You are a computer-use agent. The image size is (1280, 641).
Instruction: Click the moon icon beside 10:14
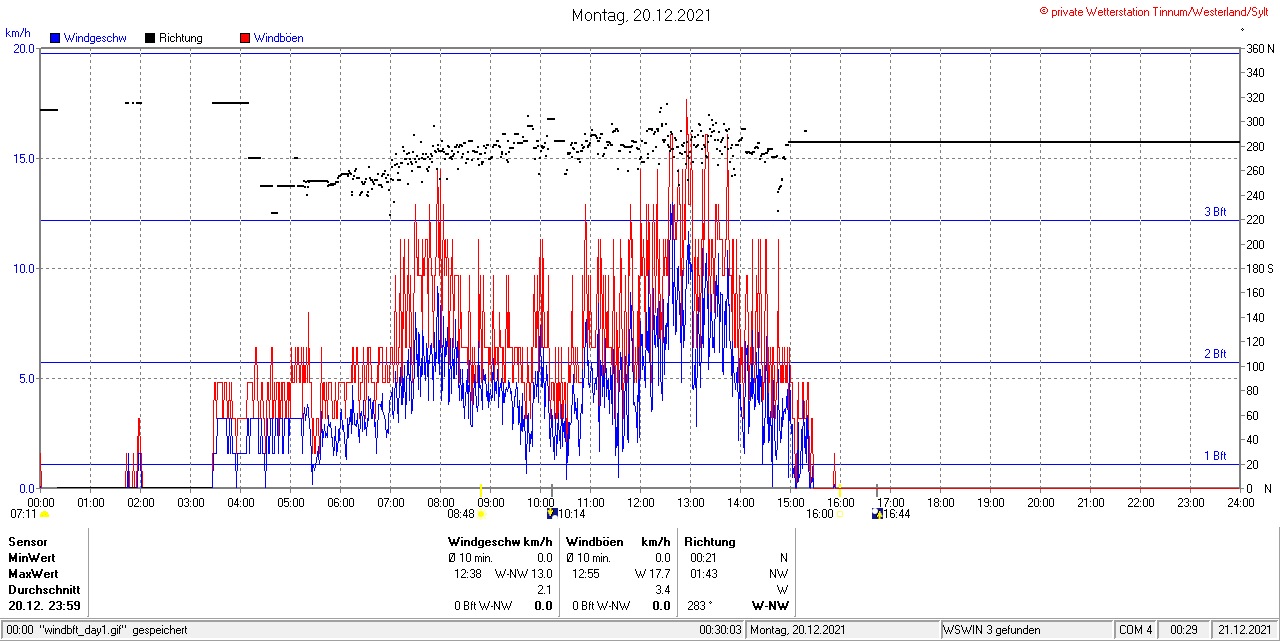click(x=551, y=514)
